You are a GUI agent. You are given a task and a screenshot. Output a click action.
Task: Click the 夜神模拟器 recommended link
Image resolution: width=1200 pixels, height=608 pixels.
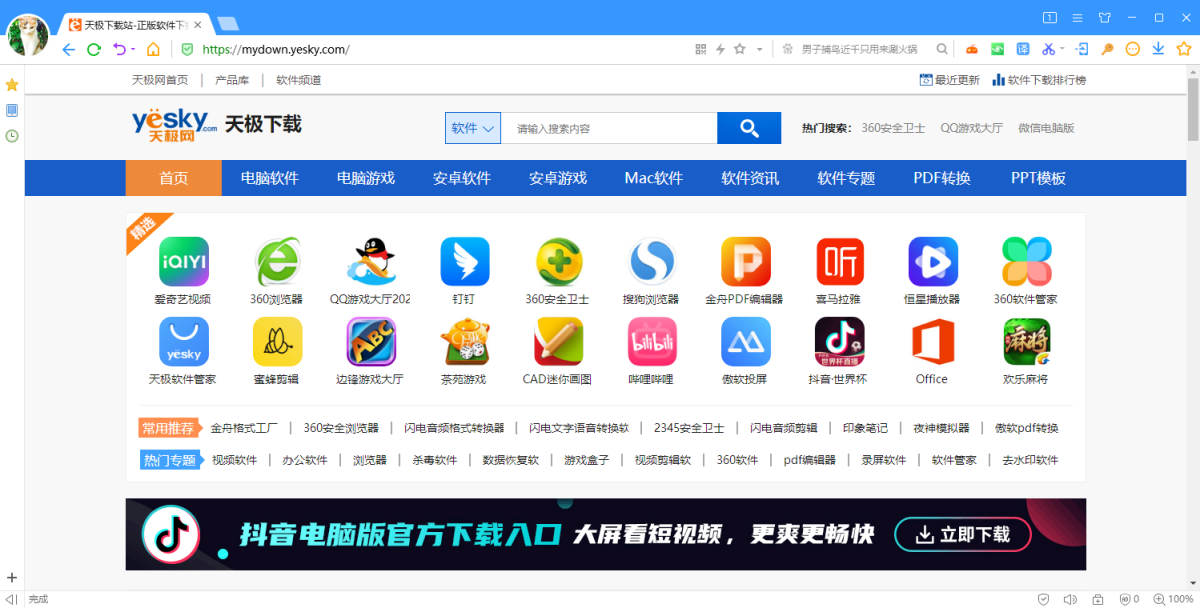(941, 428)
